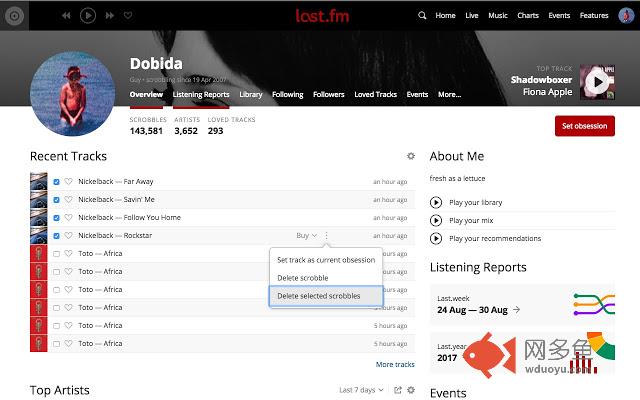Switch to Listening Reports tab
Screen dimensions: 640x400
(201, 94)
